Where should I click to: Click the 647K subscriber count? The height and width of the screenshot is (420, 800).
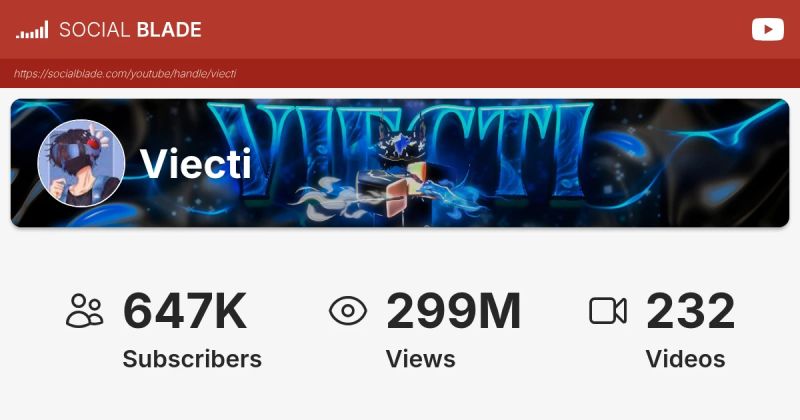click(x=185, y=311)
